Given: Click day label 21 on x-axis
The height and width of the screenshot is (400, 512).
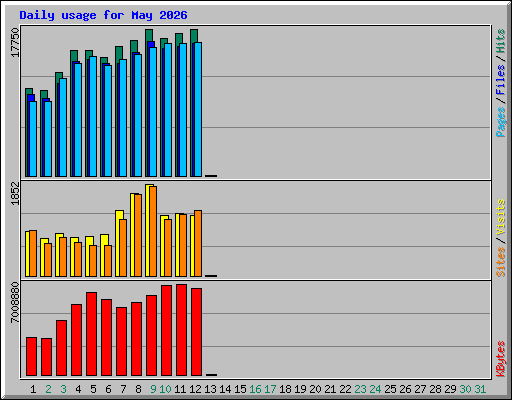Looking at the screenshot, I should [330, 389].
